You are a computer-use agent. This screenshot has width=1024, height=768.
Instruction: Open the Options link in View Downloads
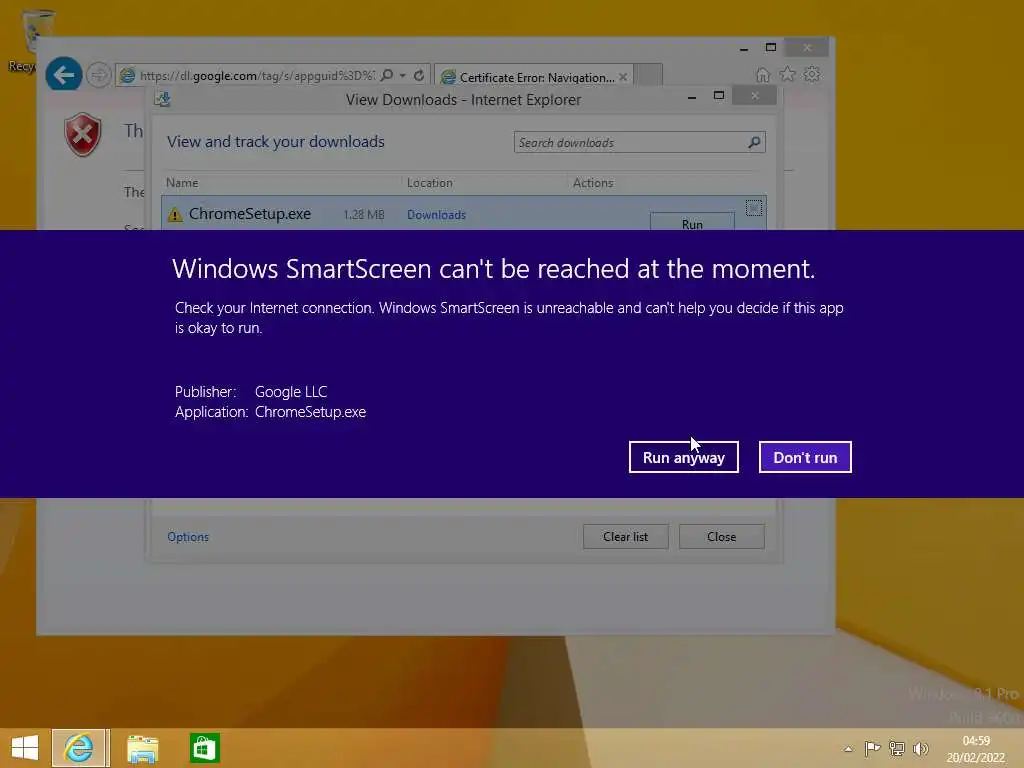tap(188, 537)
